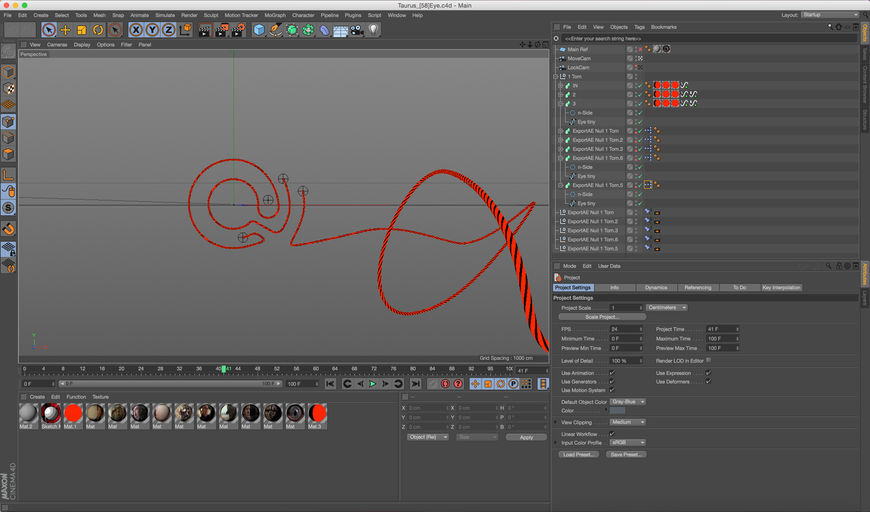Open the Default Object Color dropdown

click(x=628, y=401)
